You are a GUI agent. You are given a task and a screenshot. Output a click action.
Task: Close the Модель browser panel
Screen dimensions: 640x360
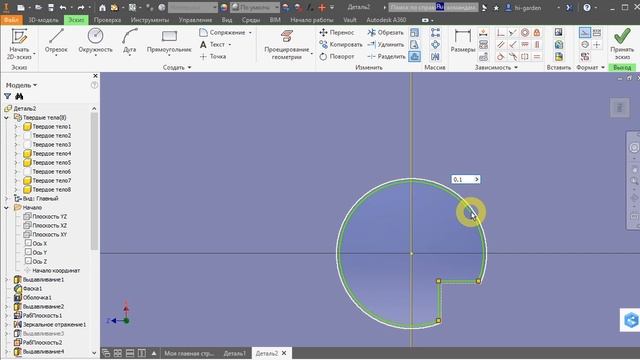click(96, 76)
